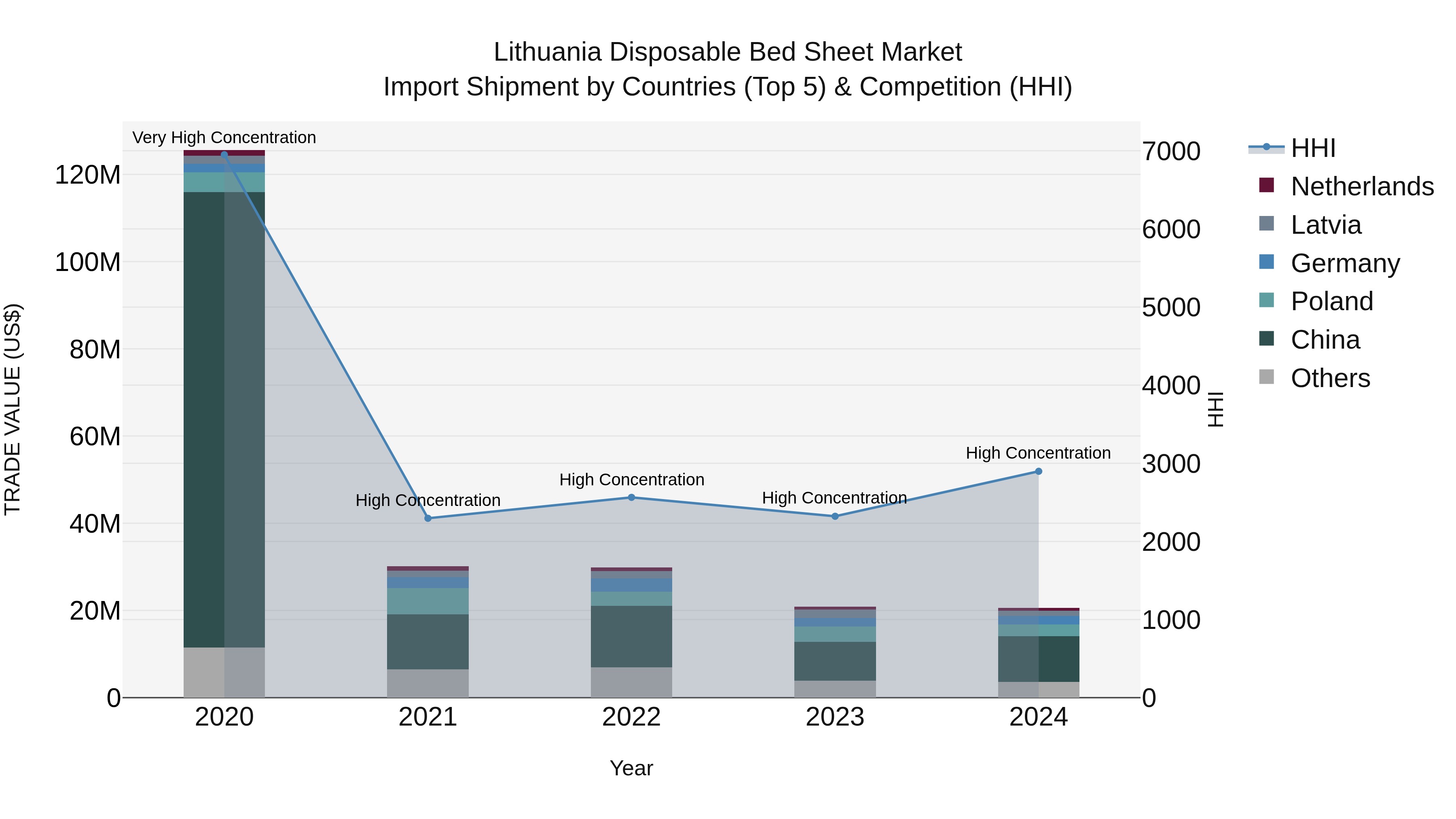Click the 2023 x-axis tick label

tap(835, 717)
